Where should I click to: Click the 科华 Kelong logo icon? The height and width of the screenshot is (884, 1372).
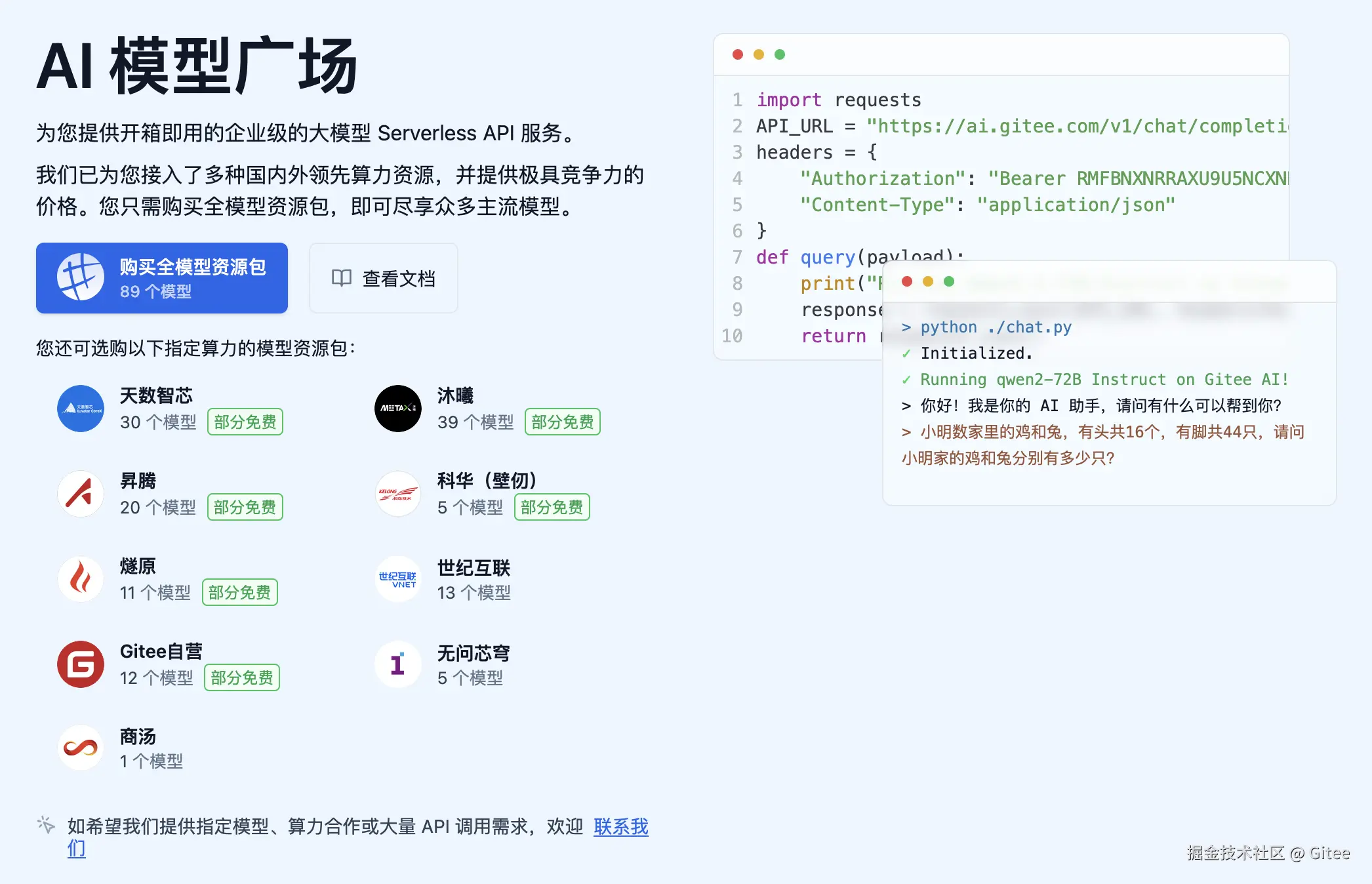pos(397,494)
